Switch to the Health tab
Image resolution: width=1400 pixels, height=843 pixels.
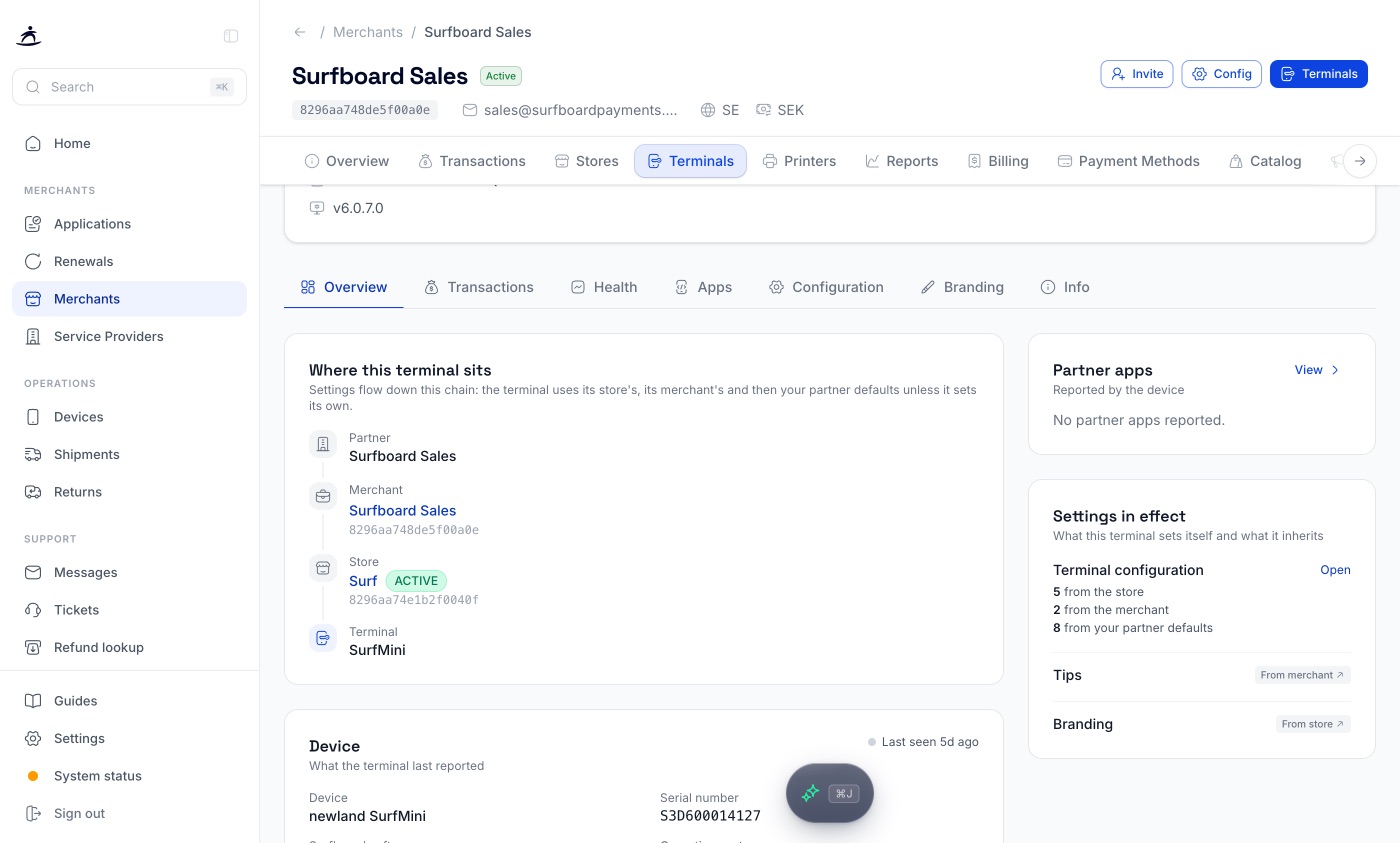603,287
